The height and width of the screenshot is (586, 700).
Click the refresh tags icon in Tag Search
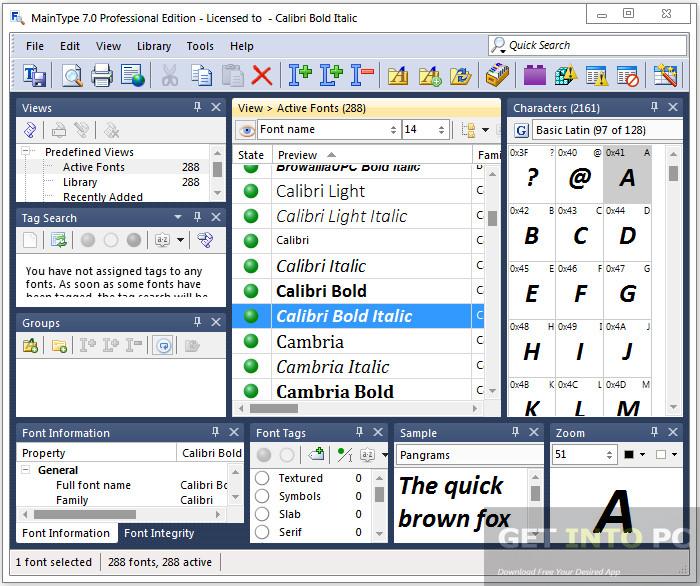59,240
